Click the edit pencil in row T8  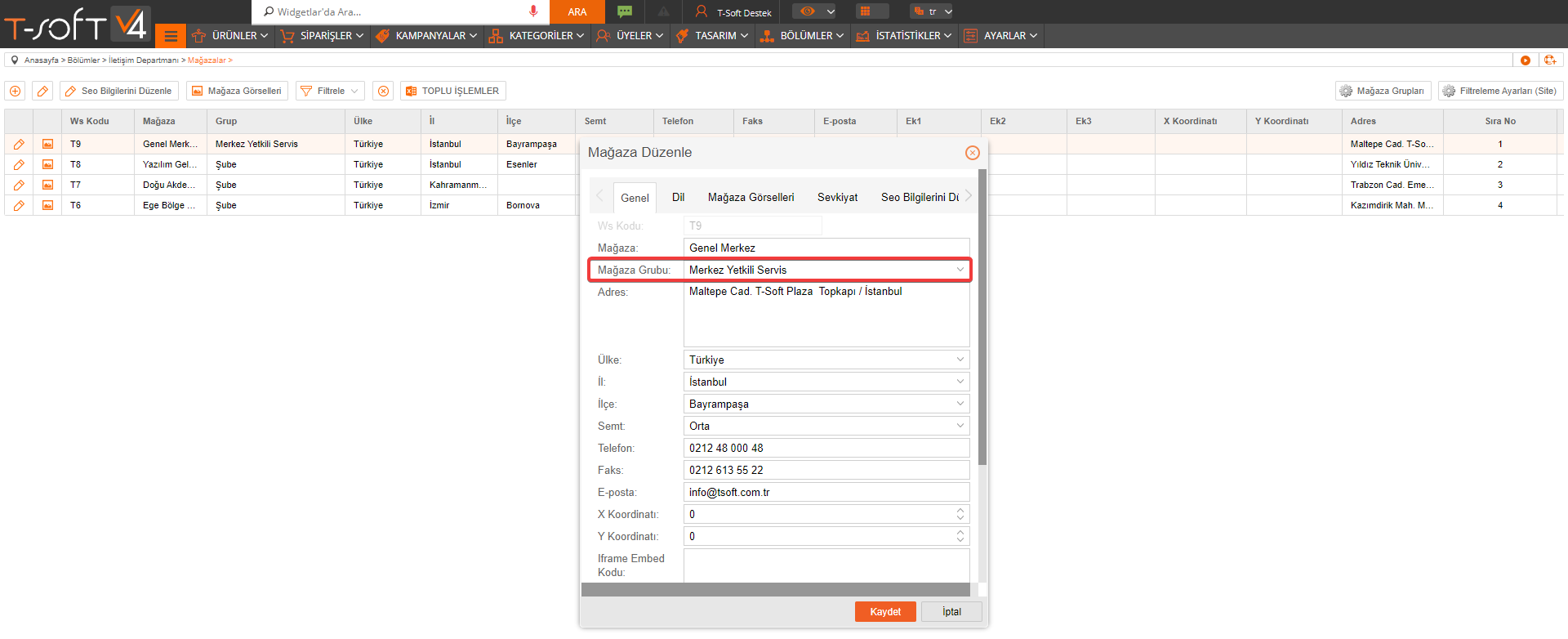[x=19, y=164]
